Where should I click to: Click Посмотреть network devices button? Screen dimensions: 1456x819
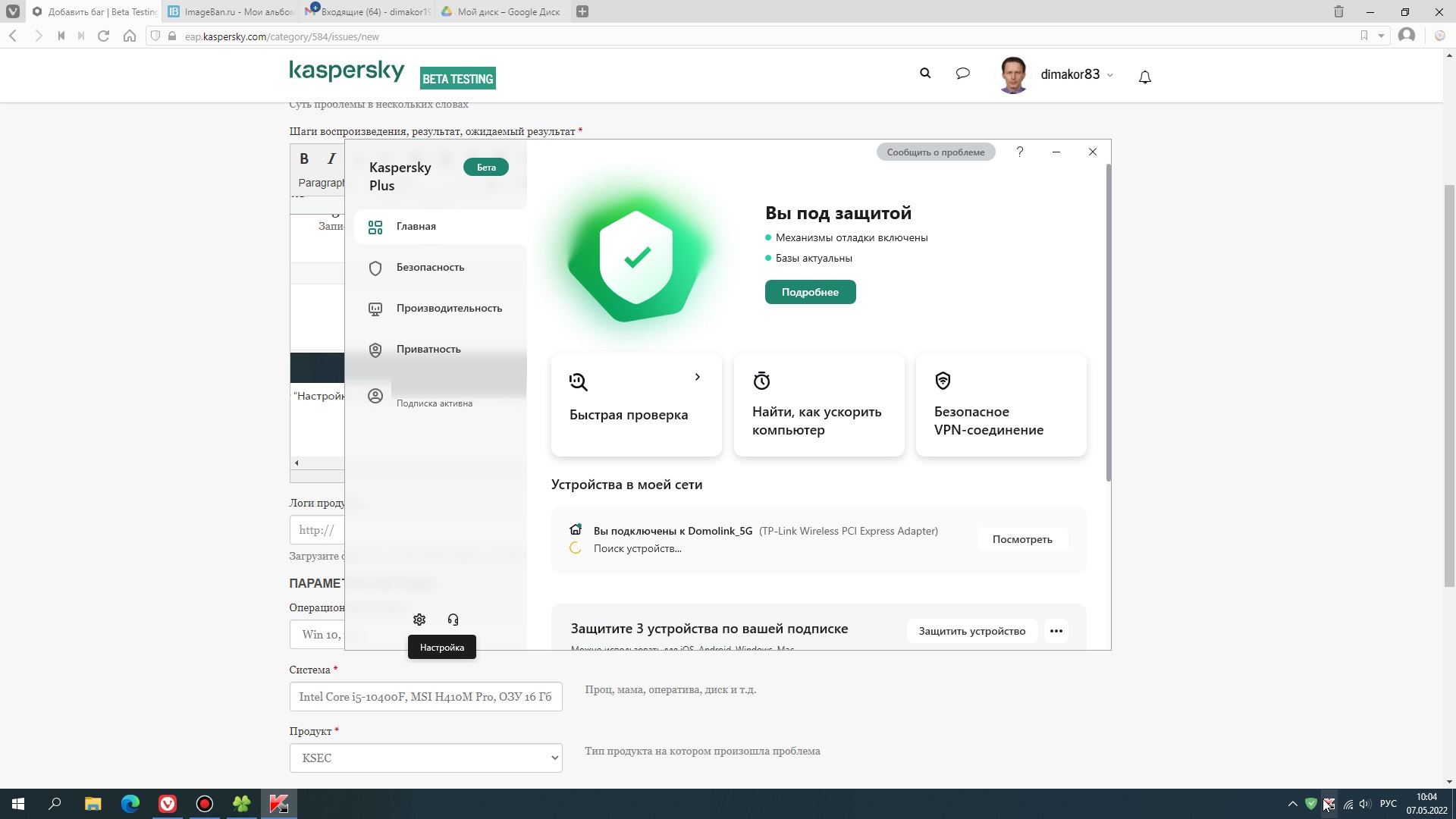pyautogui.click(x=1022, y=540)
